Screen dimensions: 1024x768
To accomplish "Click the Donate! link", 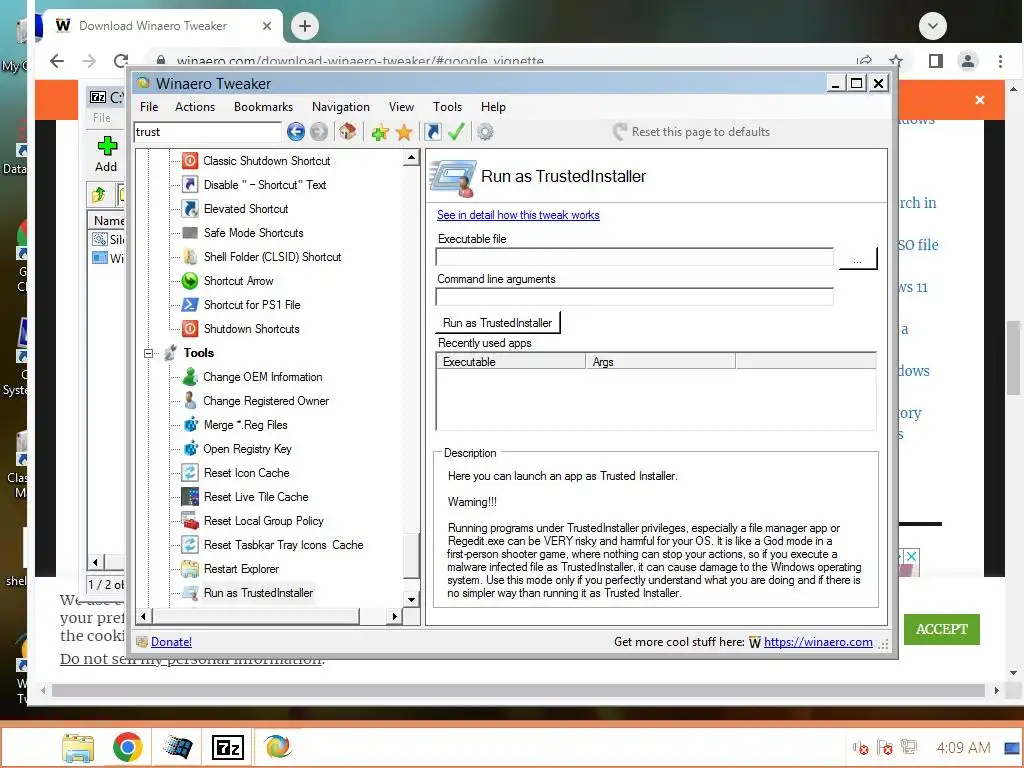I will pos(171,642).
